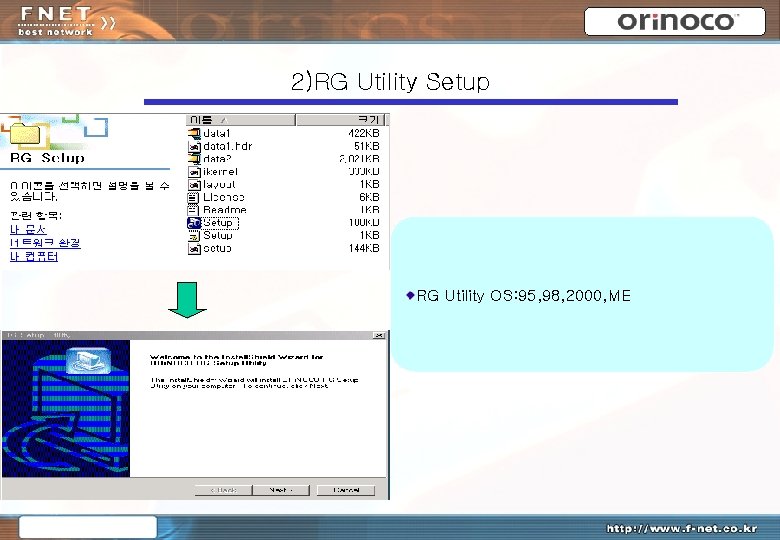Click Next in the InstallShield wizard
The image size is (780, 540).
click(281, 490)
